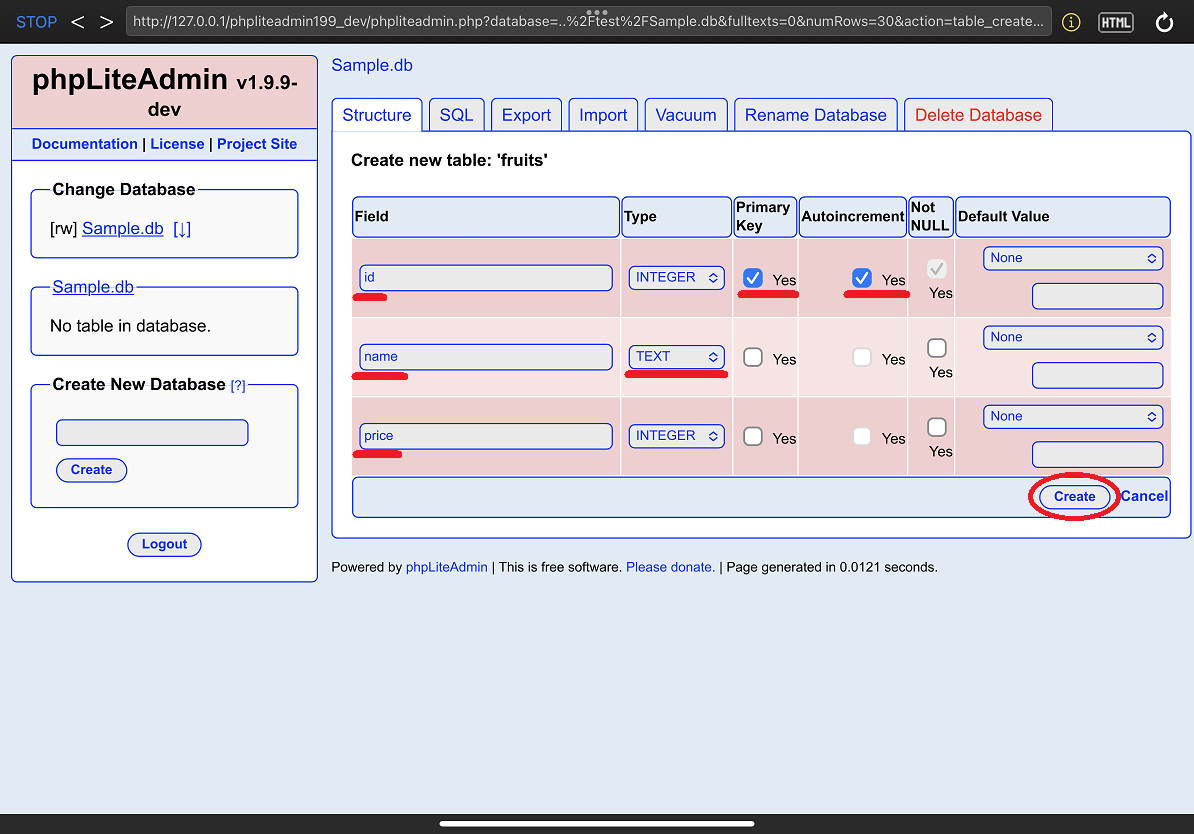Check Primary Key for the price row
The image size is (1194, 834).
[753, 436]
